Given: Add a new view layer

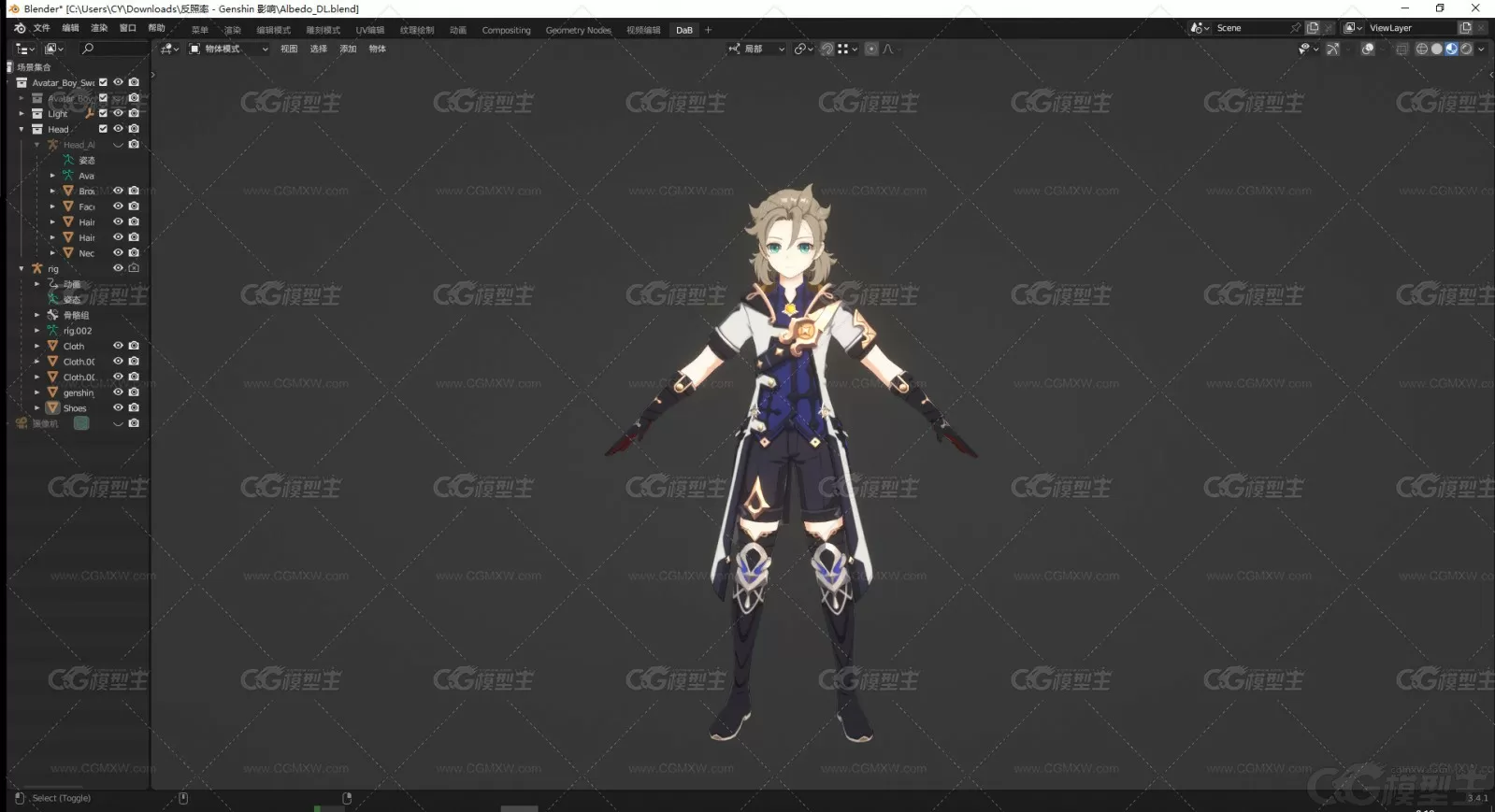Looking at the screenshot, I should [1465, 28].
